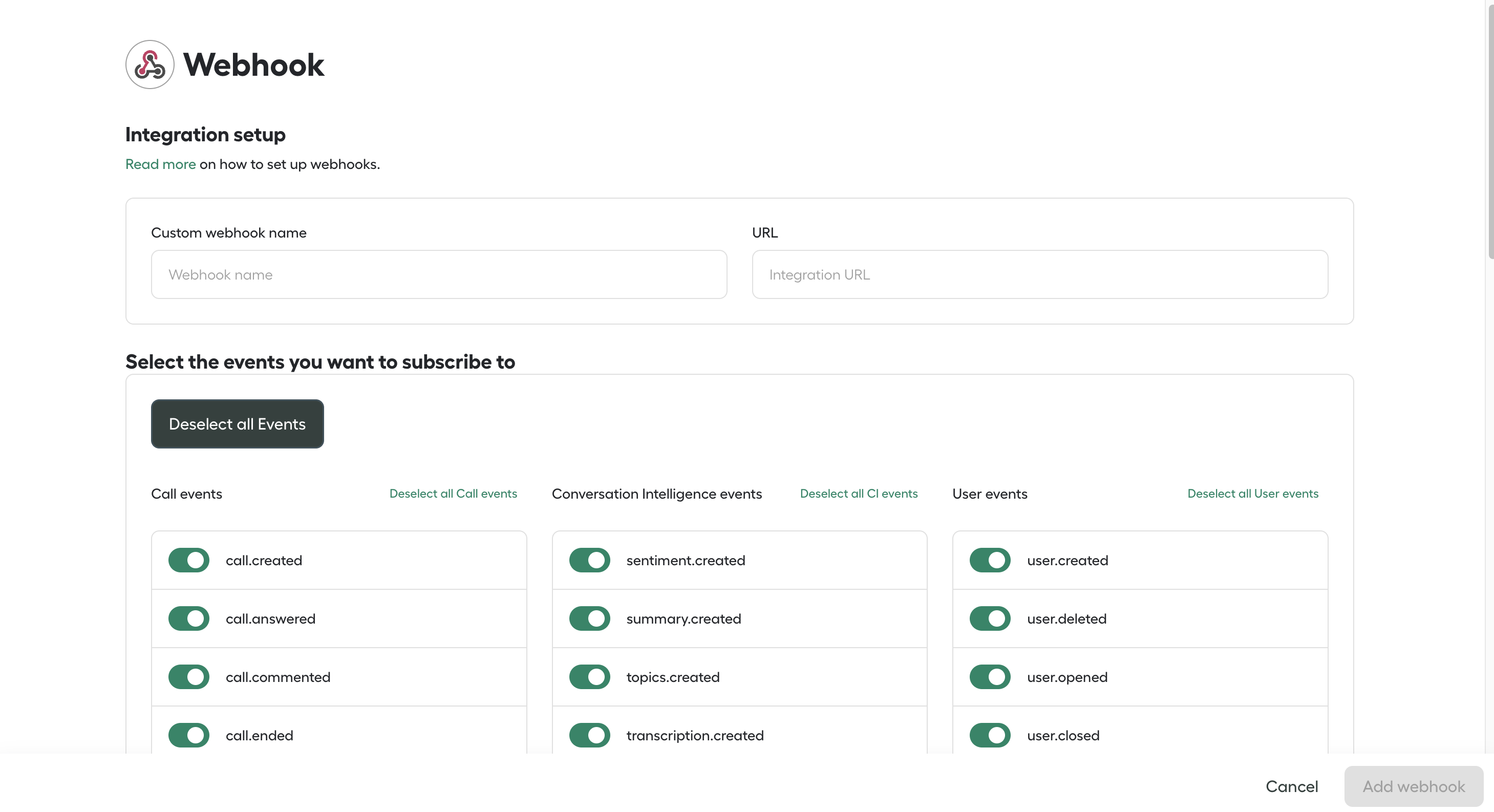Disable transcription.created subscription

pos(589,735)
